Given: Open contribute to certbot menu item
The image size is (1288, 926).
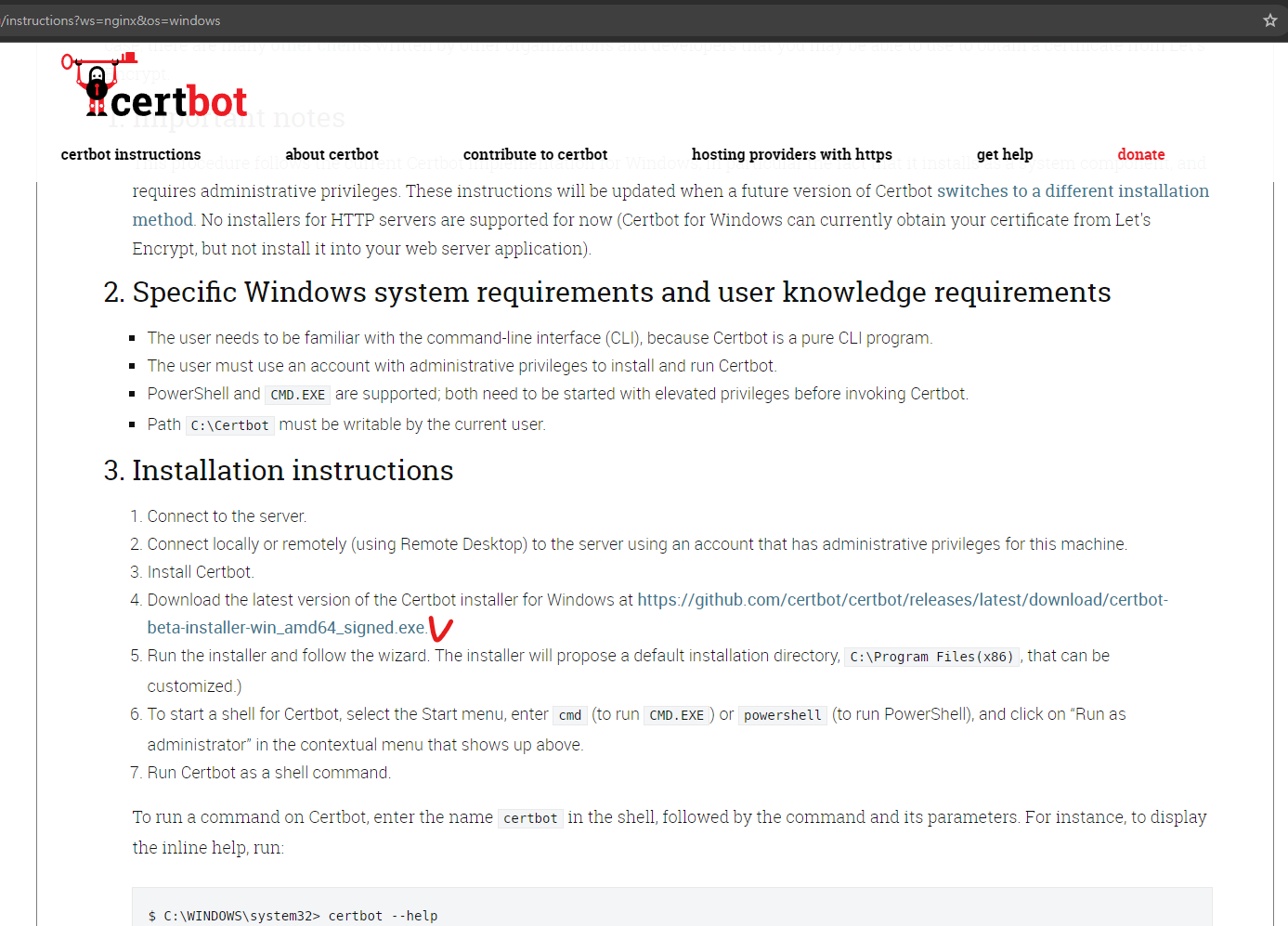Looking at the screenshot, I should pyautogui.click(x=535, y=154).
